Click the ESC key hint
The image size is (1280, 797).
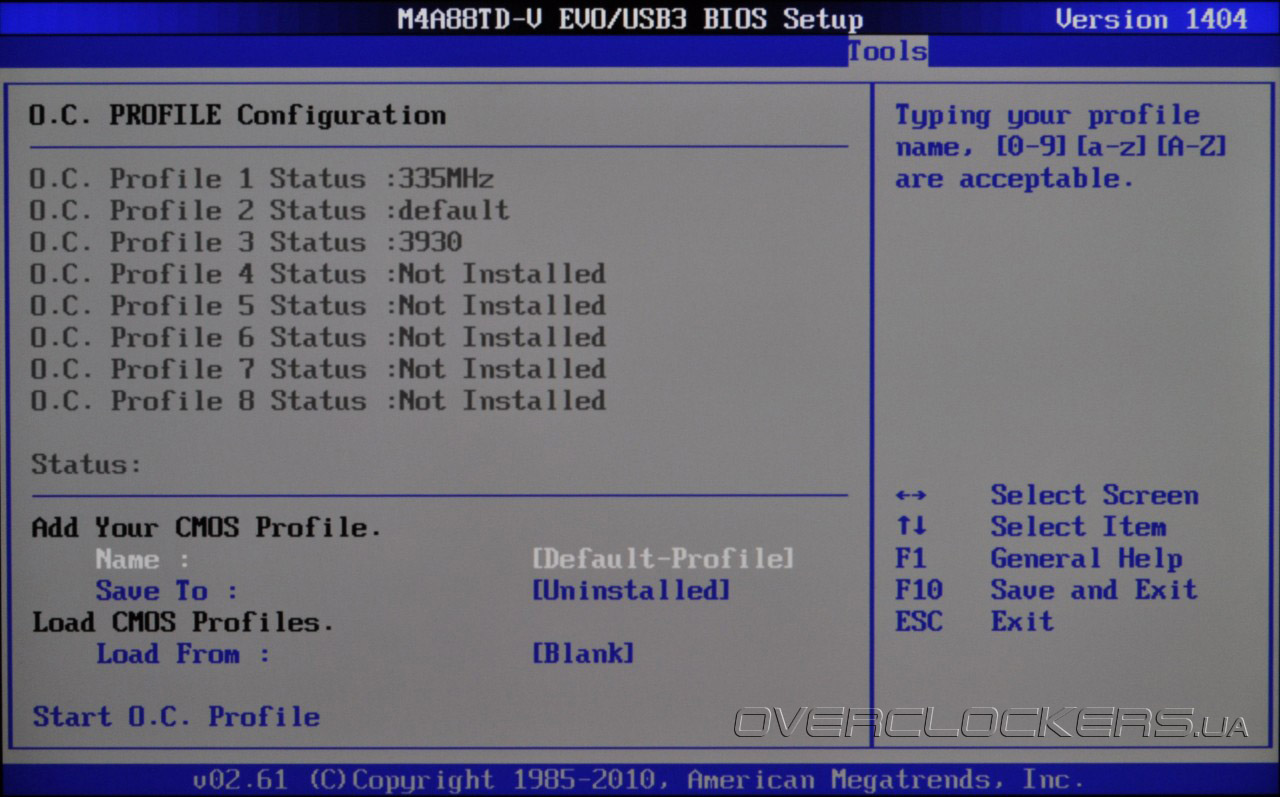click(x=919, y=622)
